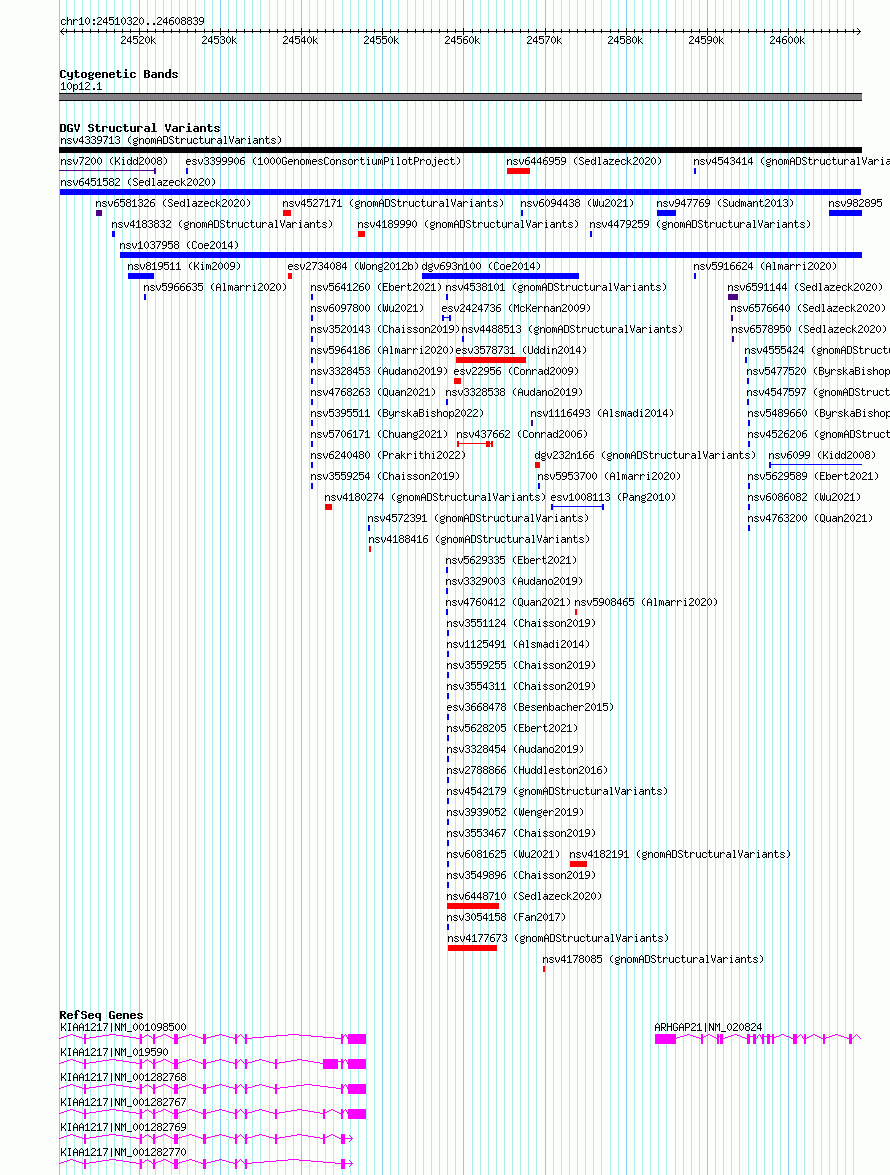
Task: Open nsv4527171 gnomADStructuralVariants variant
Action: [x=393, y=203]
